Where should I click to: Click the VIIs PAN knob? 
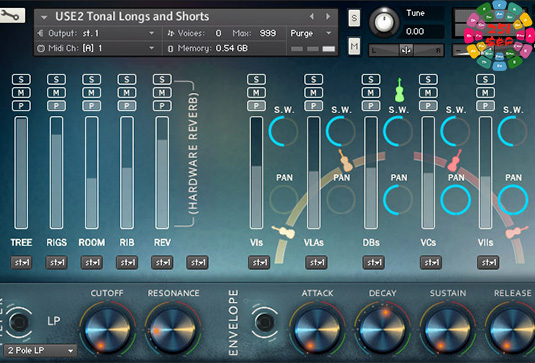512,200
